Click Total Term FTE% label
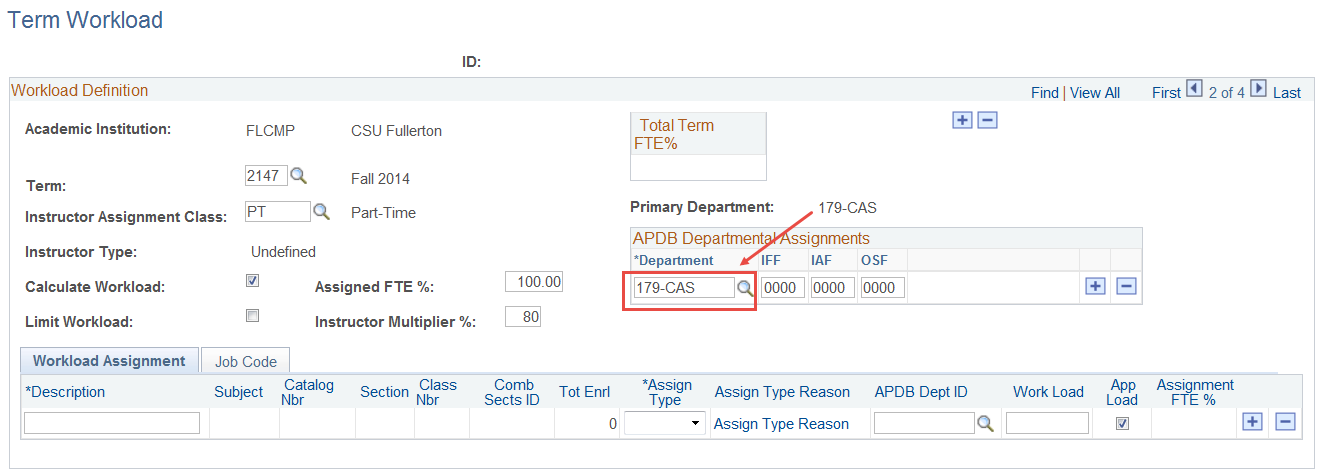The width and height of the screenshot is (1319, 473). (674, 134)
